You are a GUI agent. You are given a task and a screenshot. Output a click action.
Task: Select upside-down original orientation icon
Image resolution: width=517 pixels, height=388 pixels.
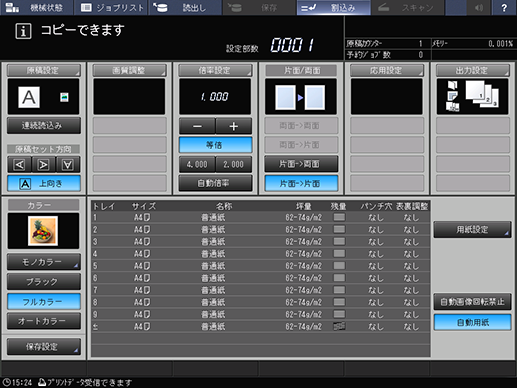tap(68, 165)
